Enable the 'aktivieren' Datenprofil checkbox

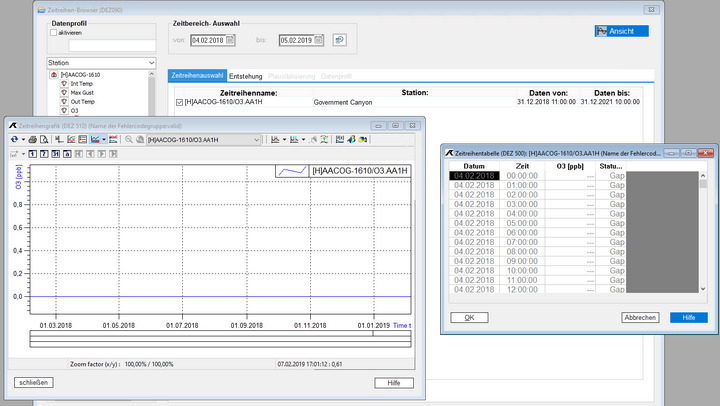(x=54, y=32)
